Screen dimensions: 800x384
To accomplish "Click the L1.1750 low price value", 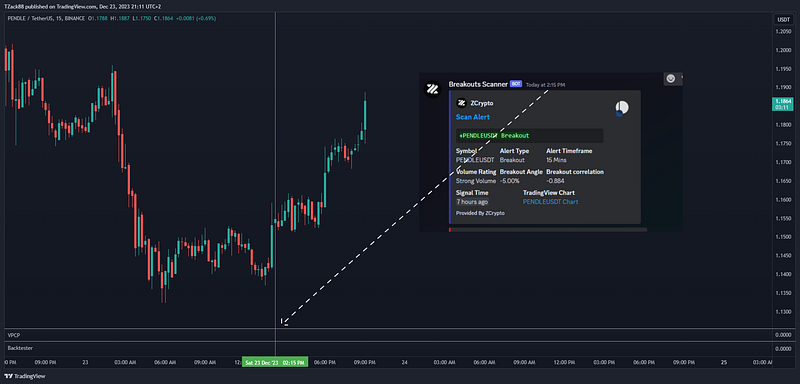I will point(143,18).
